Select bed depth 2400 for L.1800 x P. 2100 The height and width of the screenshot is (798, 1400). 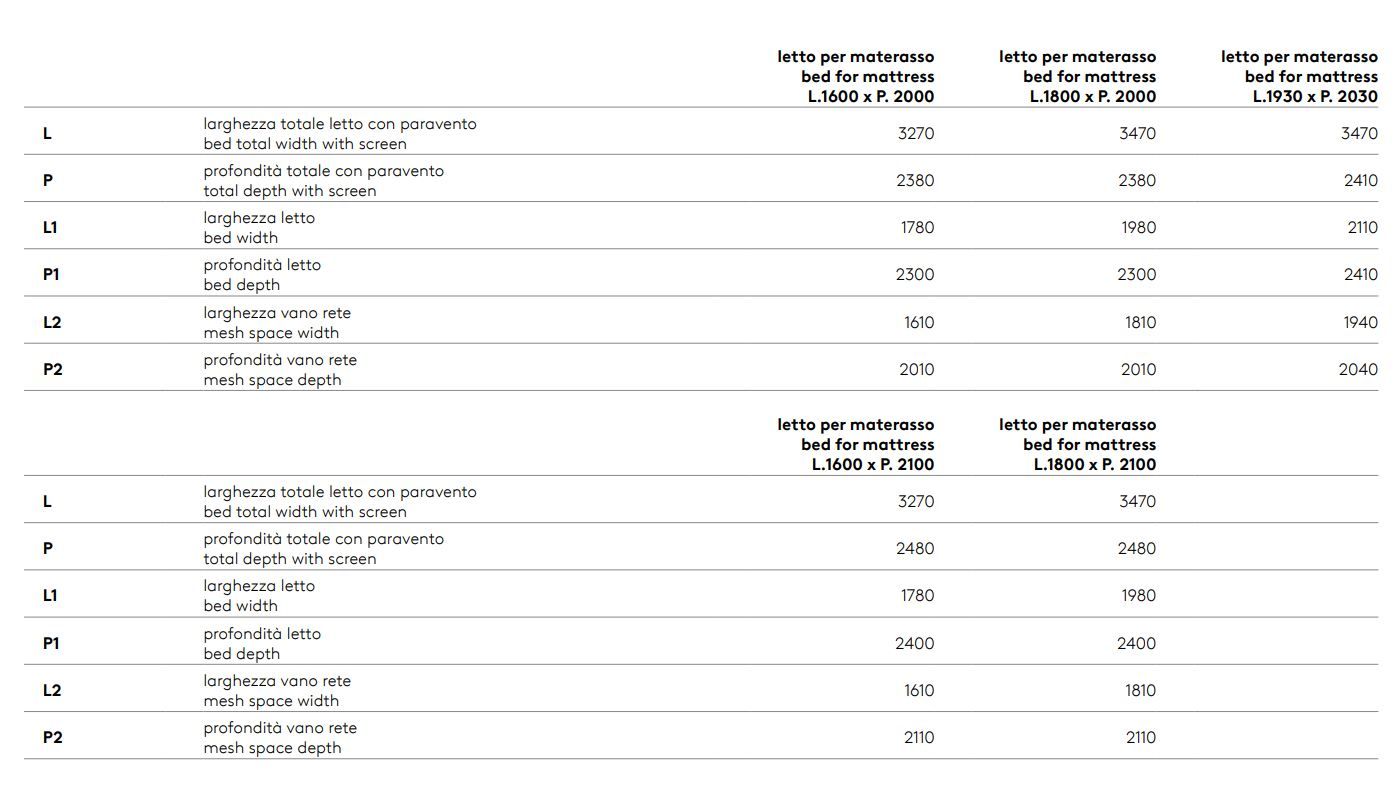pos(1137,643)
